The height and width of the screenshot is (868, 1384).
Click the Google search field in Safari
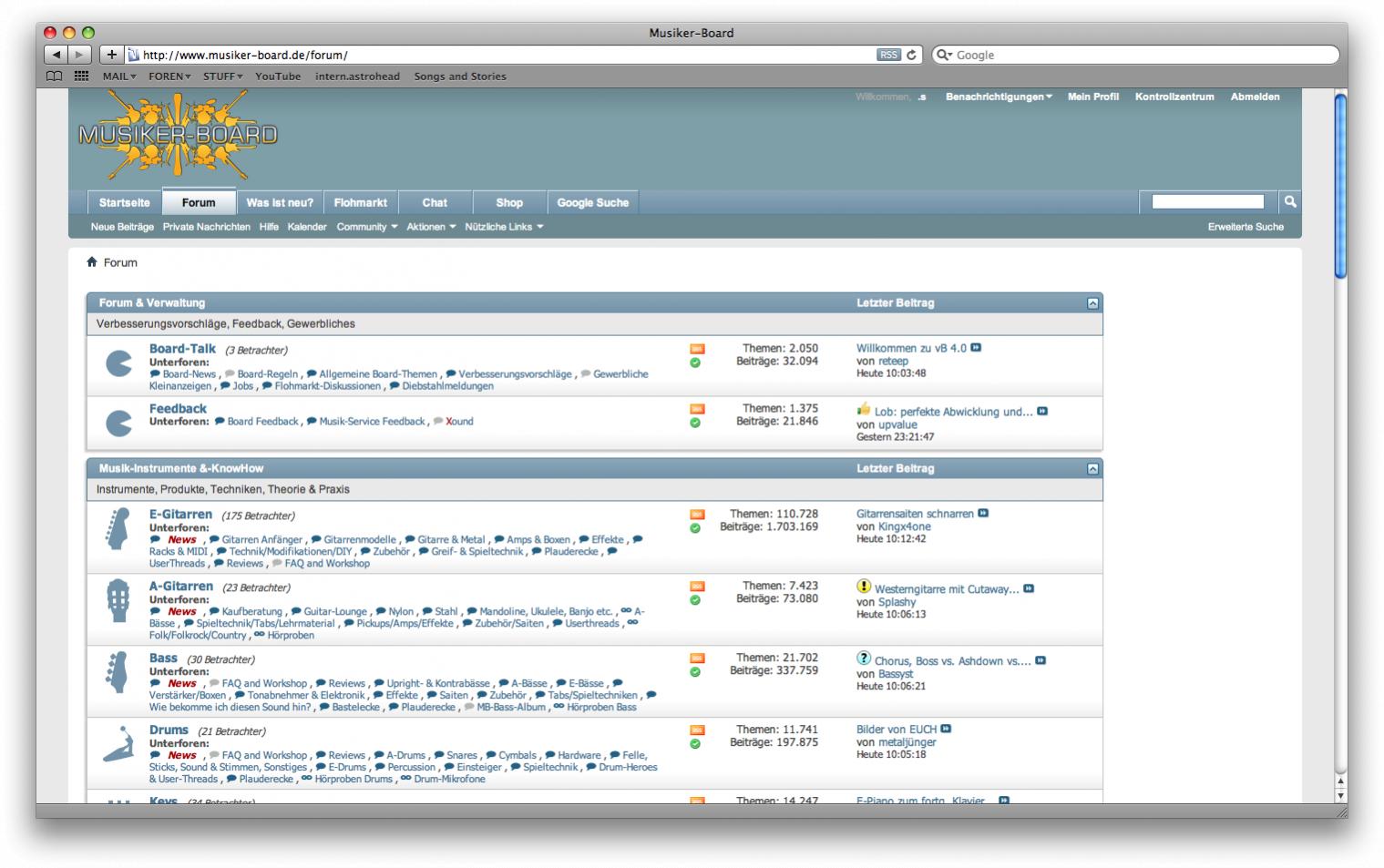[1135, 55]
